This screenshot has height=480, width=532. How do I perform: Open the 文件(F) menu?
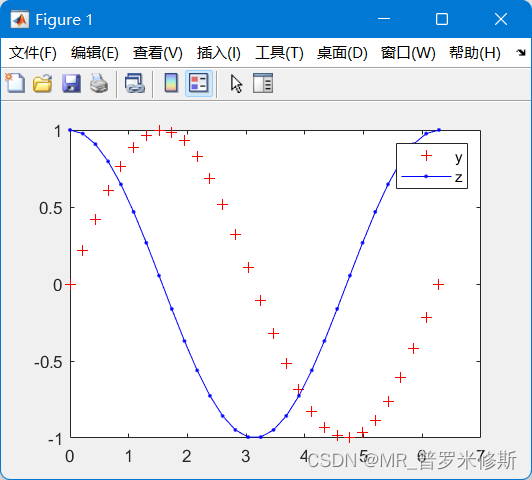pos(33,53)
